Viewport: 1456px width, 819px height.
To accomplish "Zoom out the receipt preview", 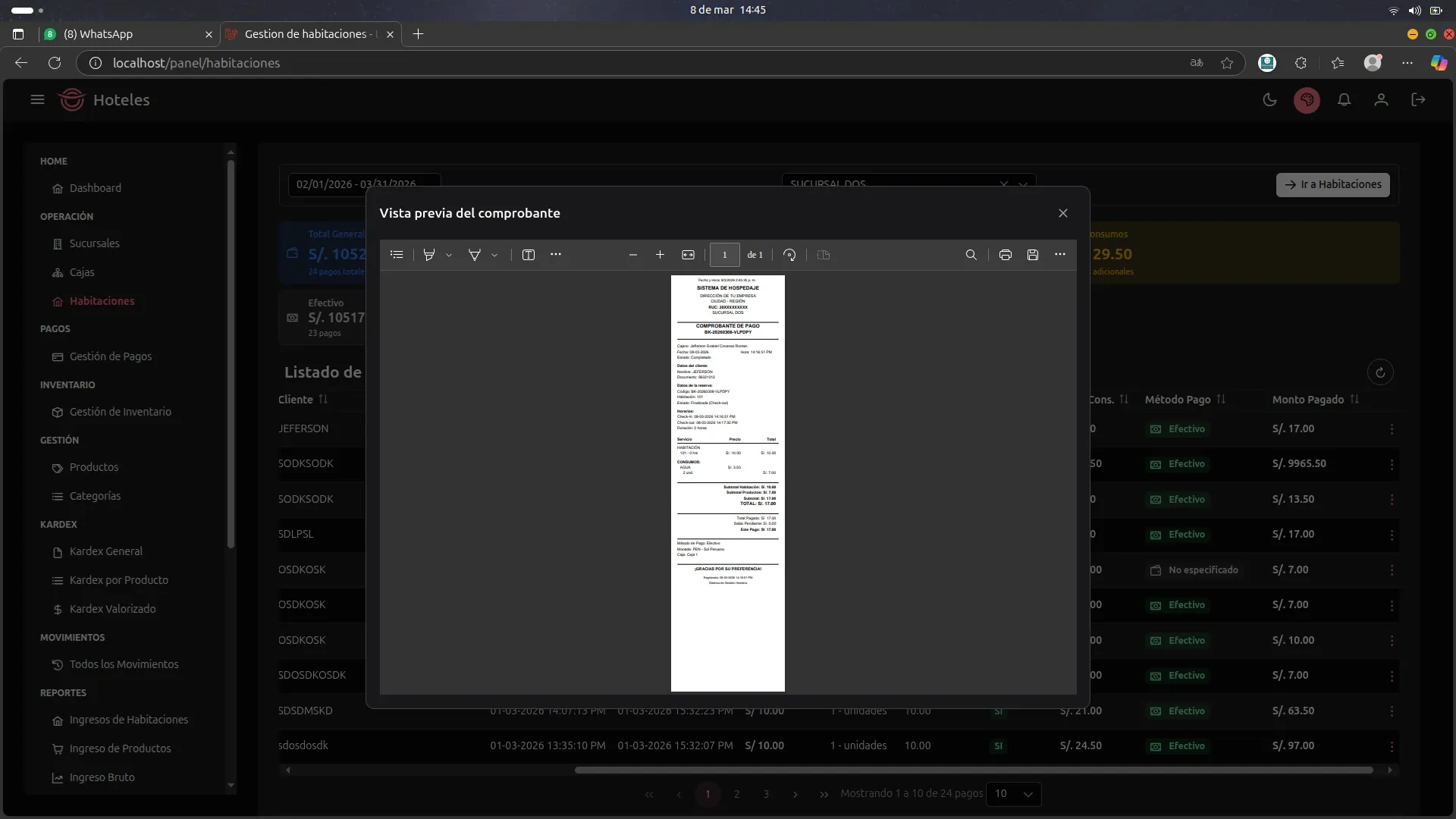I will click(632, 255).
